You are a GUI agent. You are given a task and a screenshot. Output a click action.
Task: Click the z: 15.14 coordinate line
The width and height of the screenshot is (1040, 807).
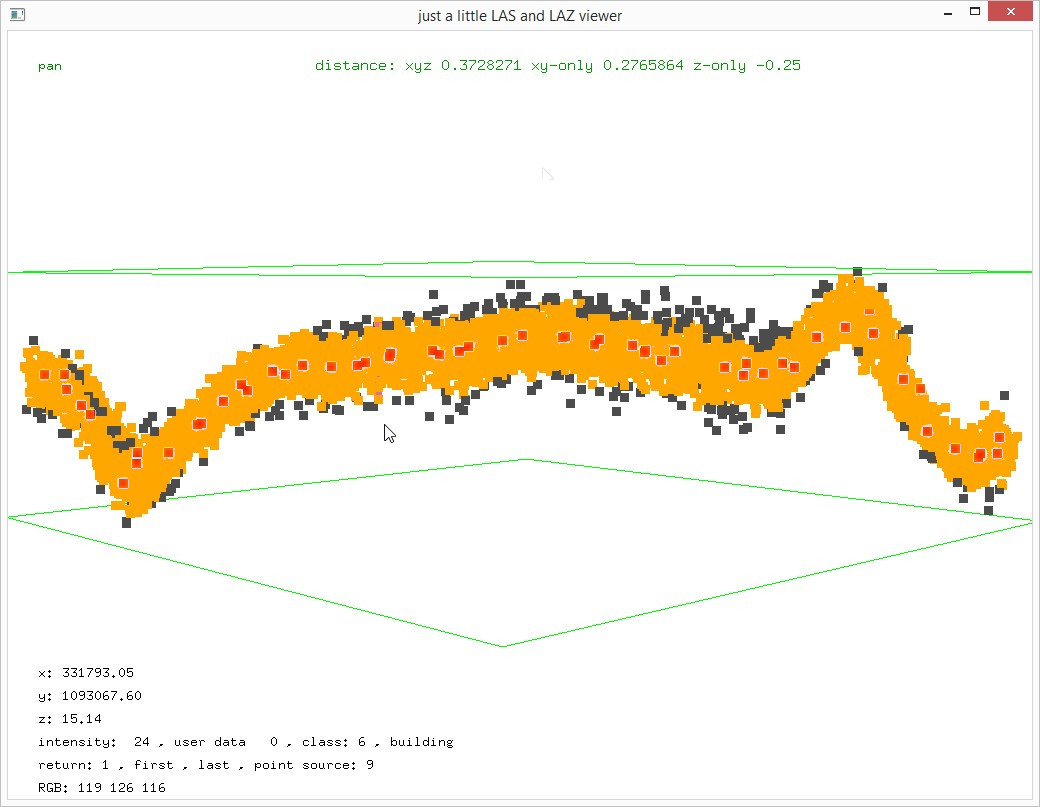click(x=70, y=719)
